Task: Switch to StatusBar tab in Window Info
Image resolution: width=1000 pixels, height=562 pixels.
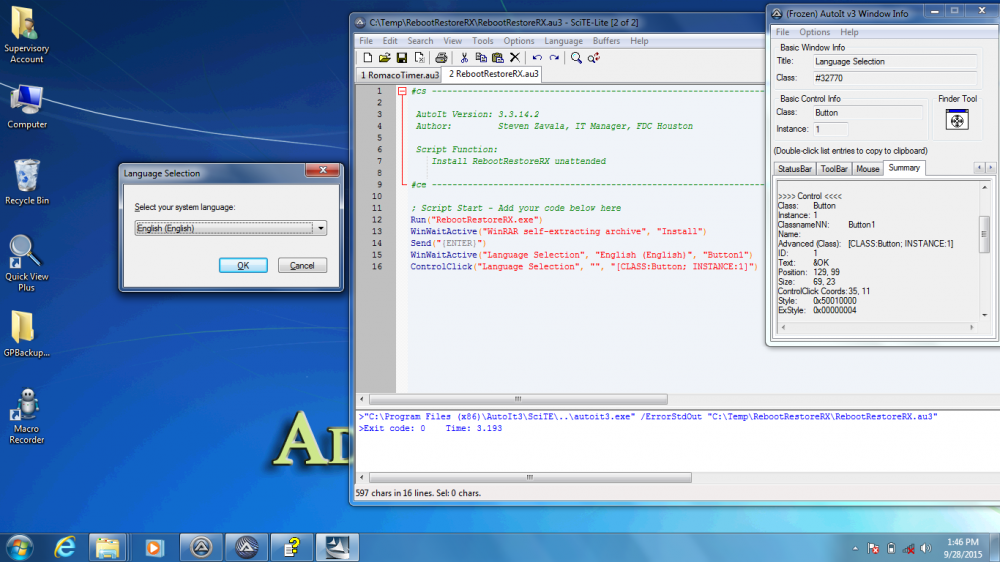Action: pos(795,169)
